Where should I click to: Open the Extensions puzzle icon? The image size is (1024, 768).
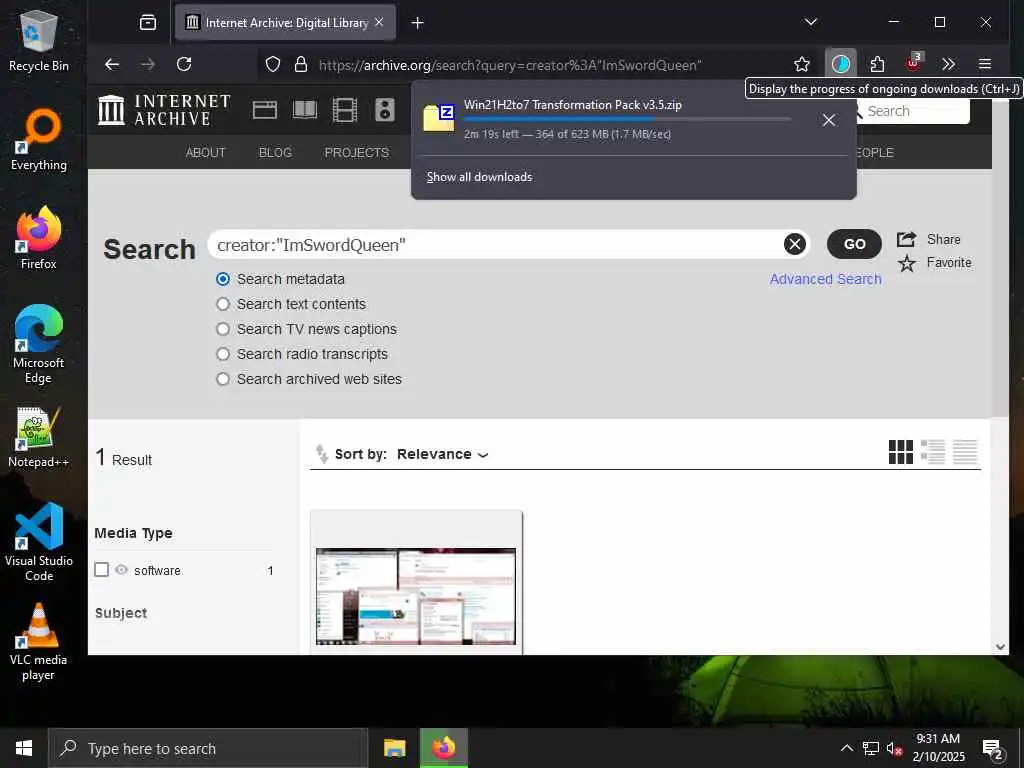[878, 64]
